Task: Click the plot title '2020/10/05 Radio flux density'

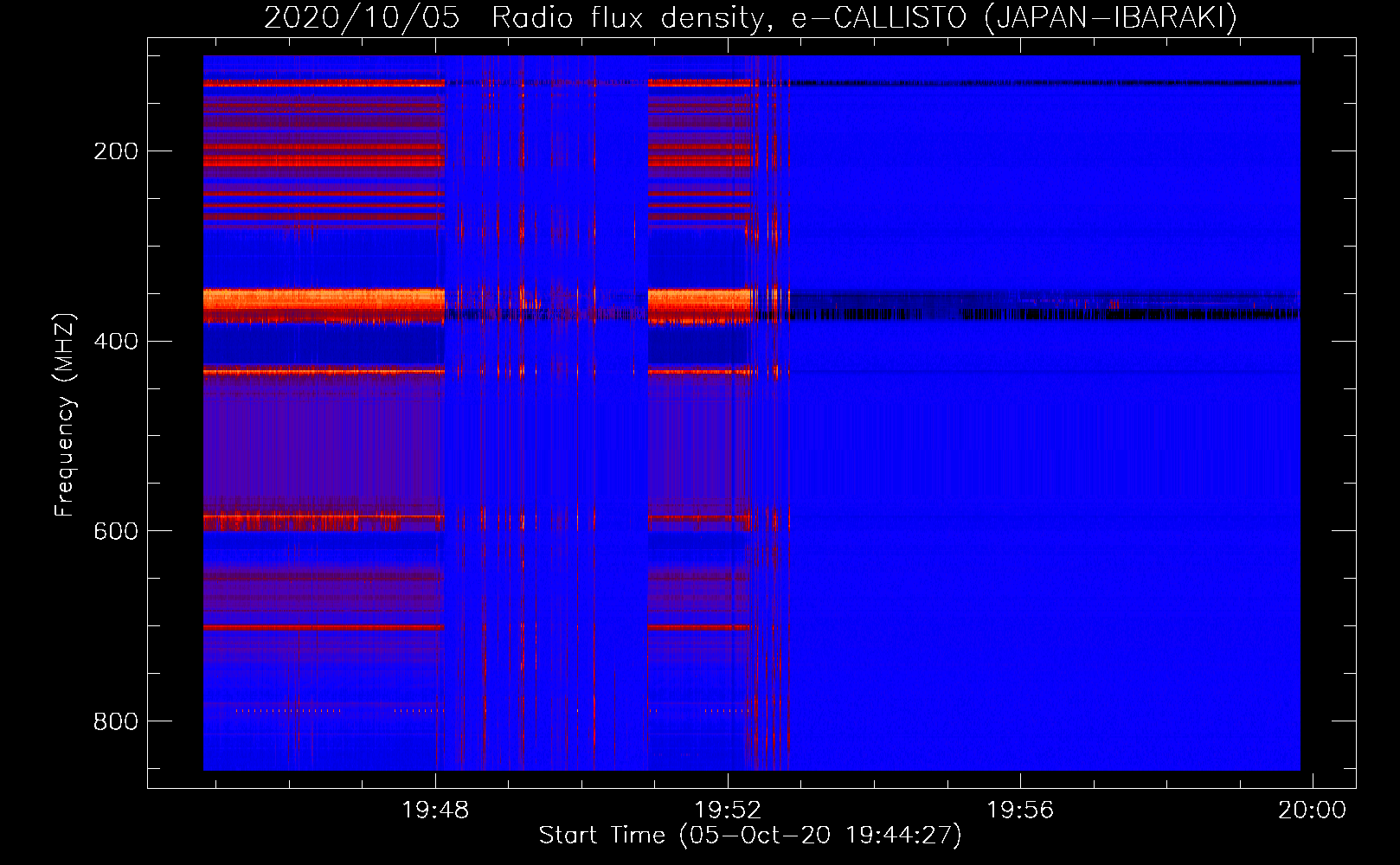Action: tap(750, 17)
